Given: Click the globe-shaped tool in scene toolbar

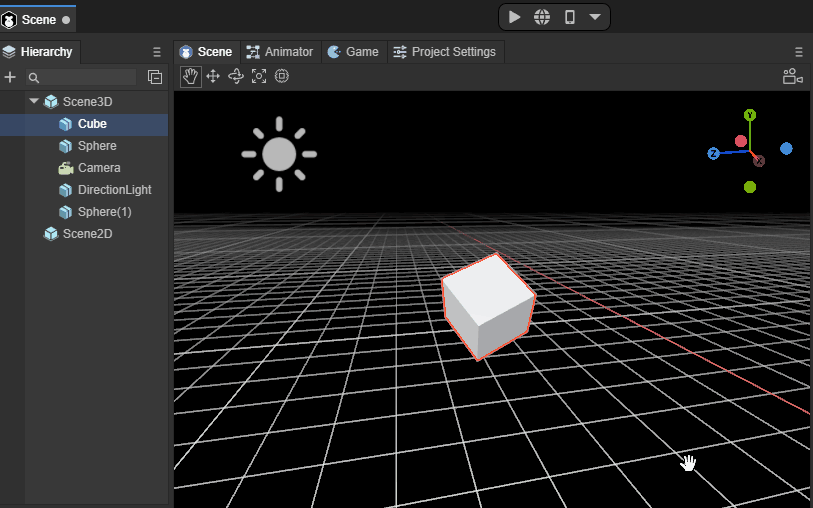Looking at the screenshot, I should point(282,76).
